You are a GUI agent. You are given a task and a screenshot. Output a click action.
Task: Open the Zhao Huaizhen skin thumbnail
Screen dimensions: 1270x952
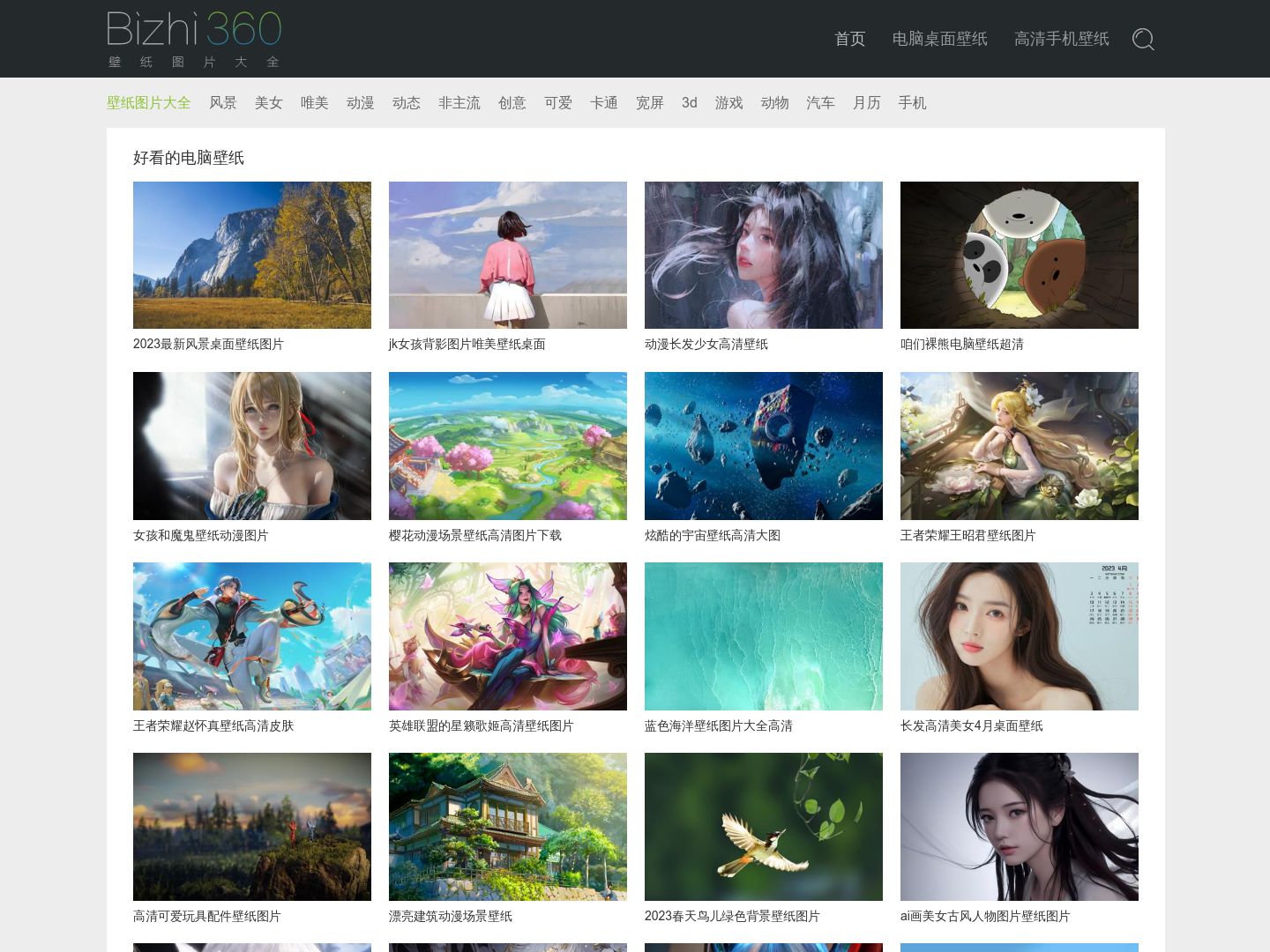[252, 636]
